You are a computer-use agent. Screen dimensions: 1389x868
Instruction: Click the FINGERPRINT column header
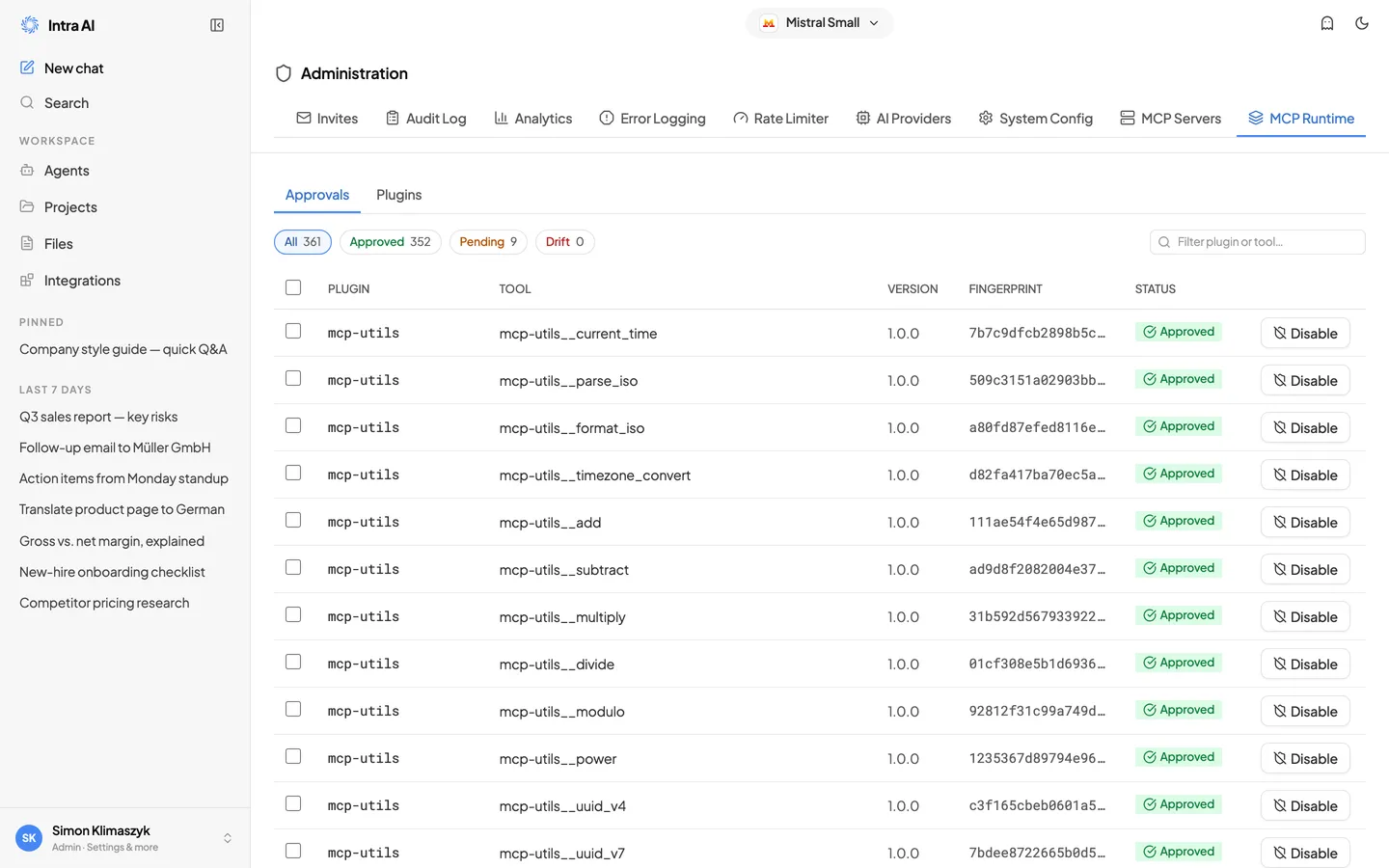point(1005,289)
